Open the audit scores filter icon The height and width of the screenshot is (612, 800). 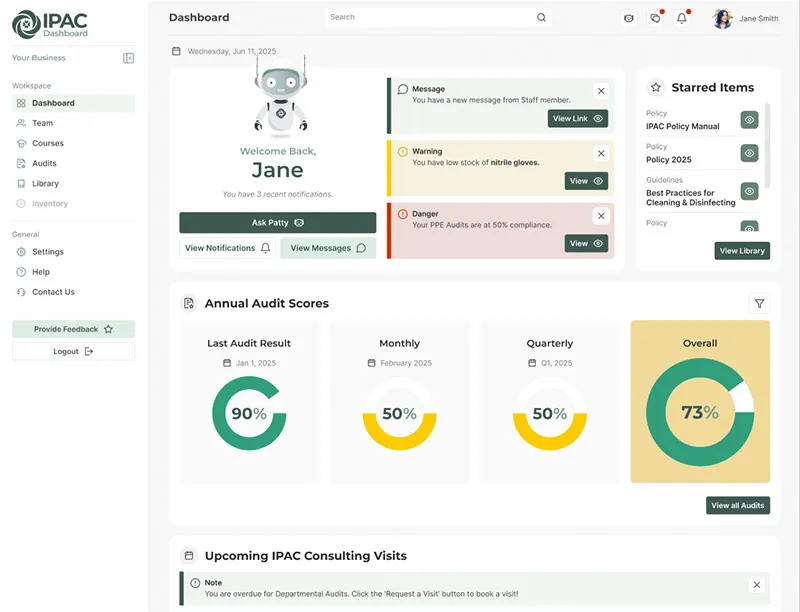759,303
